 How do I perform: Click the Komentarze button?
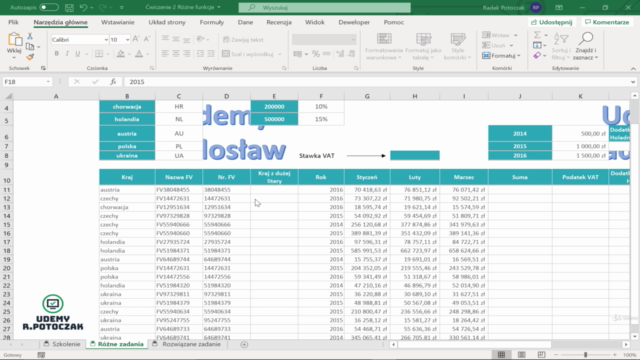[x=607, y=22]
